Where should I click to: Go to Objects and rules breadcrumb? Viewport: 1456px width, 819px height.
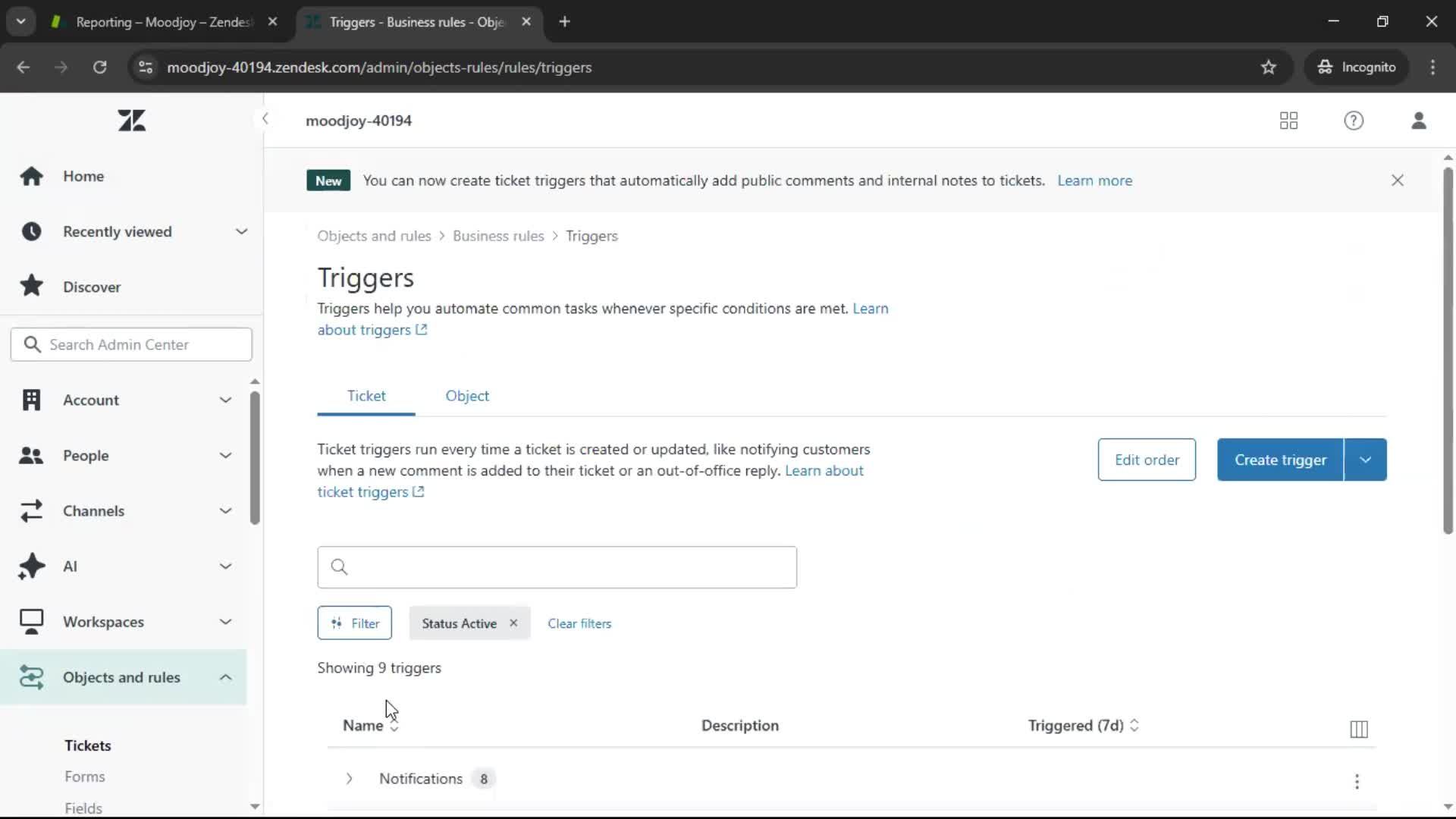(x=374, y=236)
